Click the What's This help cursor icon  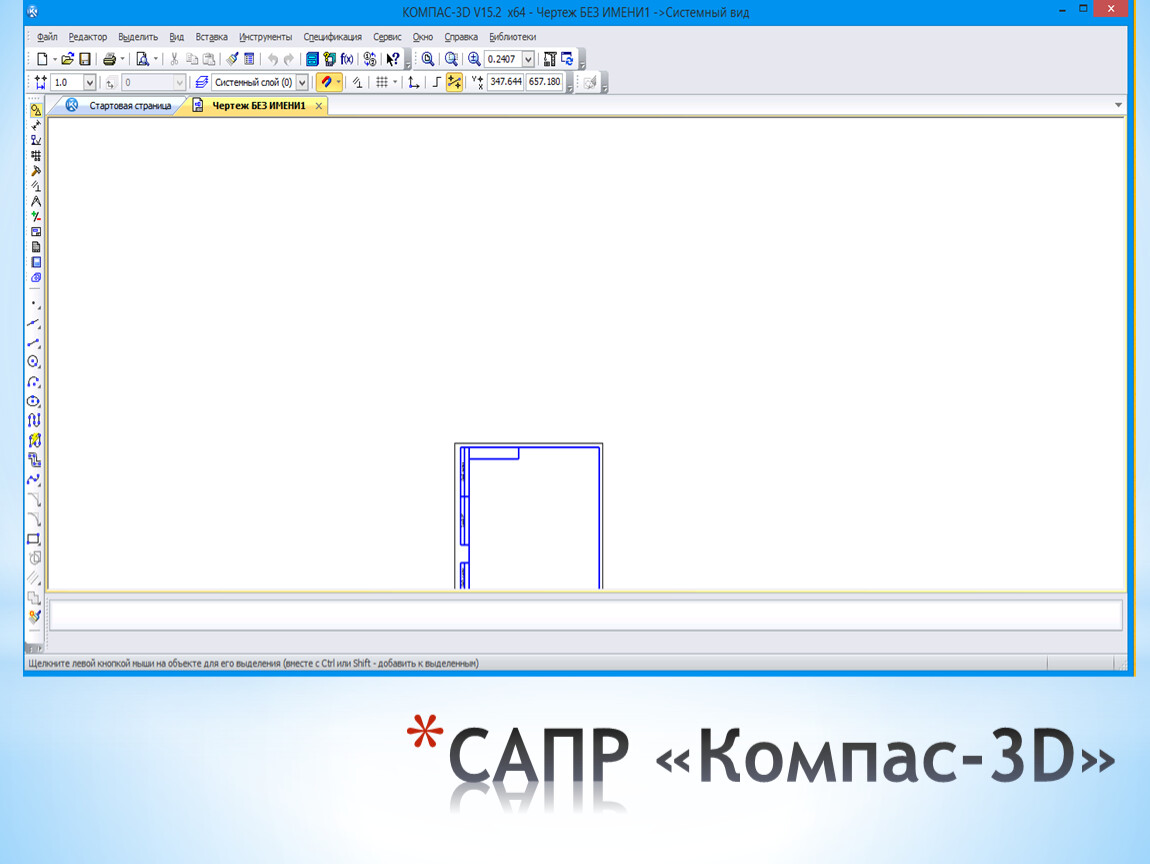pyautogui.click(x=393, y=59)
